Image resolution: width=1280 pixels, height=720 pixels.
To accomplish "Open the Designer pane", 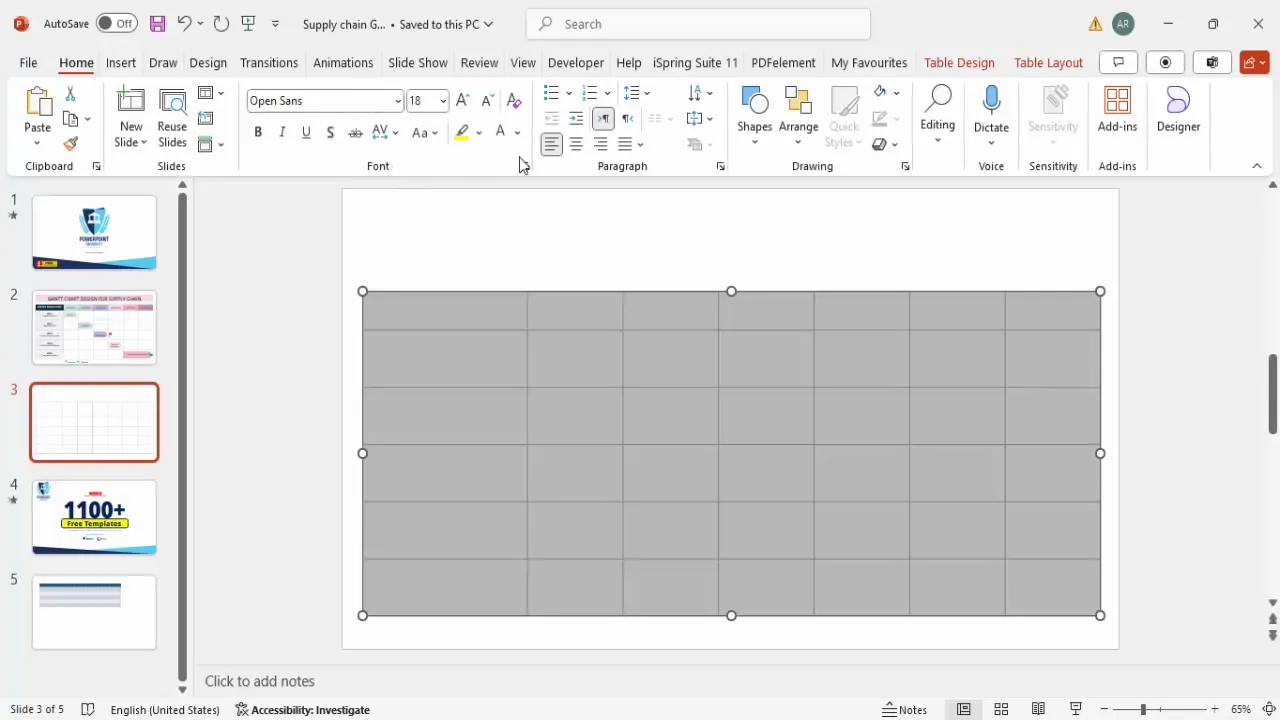I will click(1178, 110).
